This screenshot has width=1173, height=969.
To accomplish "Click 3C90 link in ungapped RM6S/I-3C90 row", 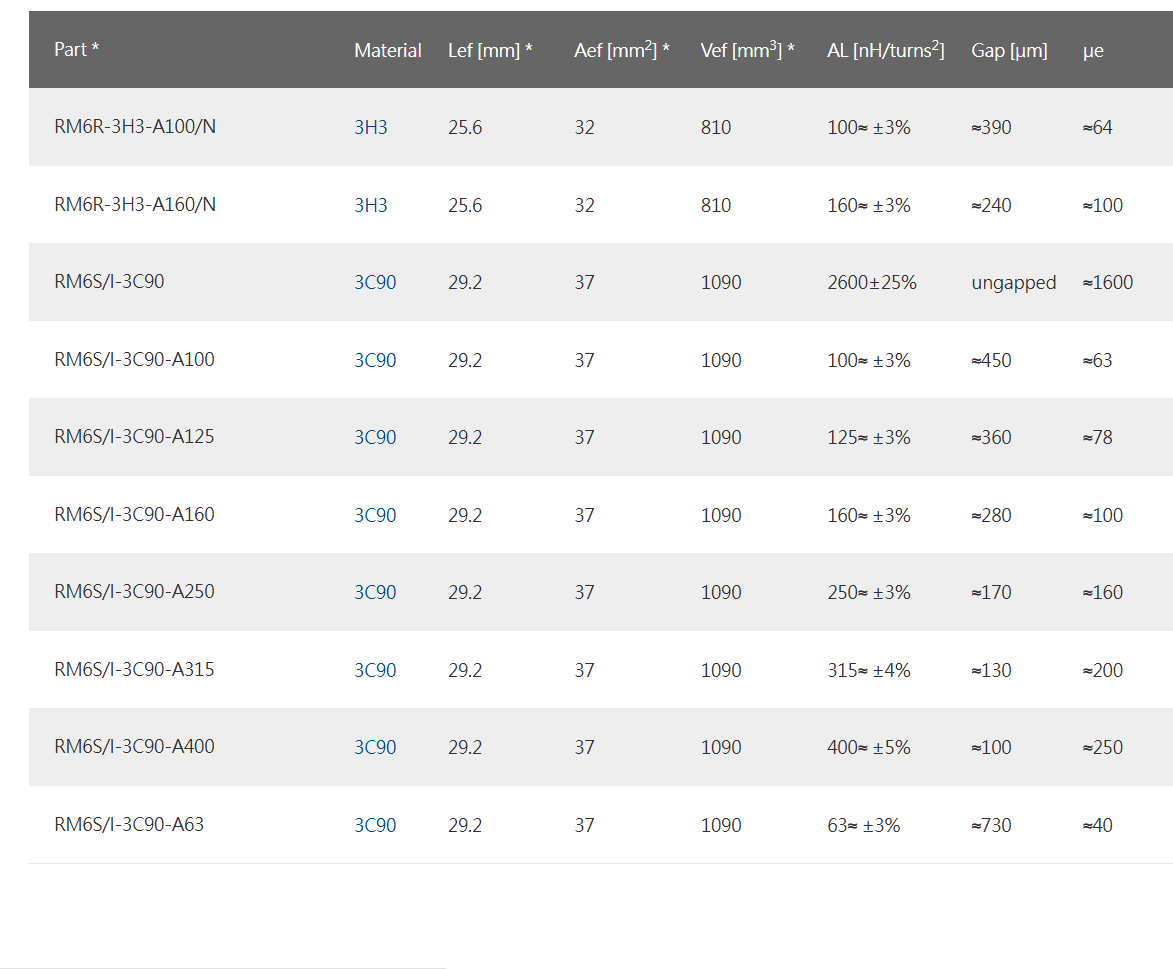I will (375, 283).
